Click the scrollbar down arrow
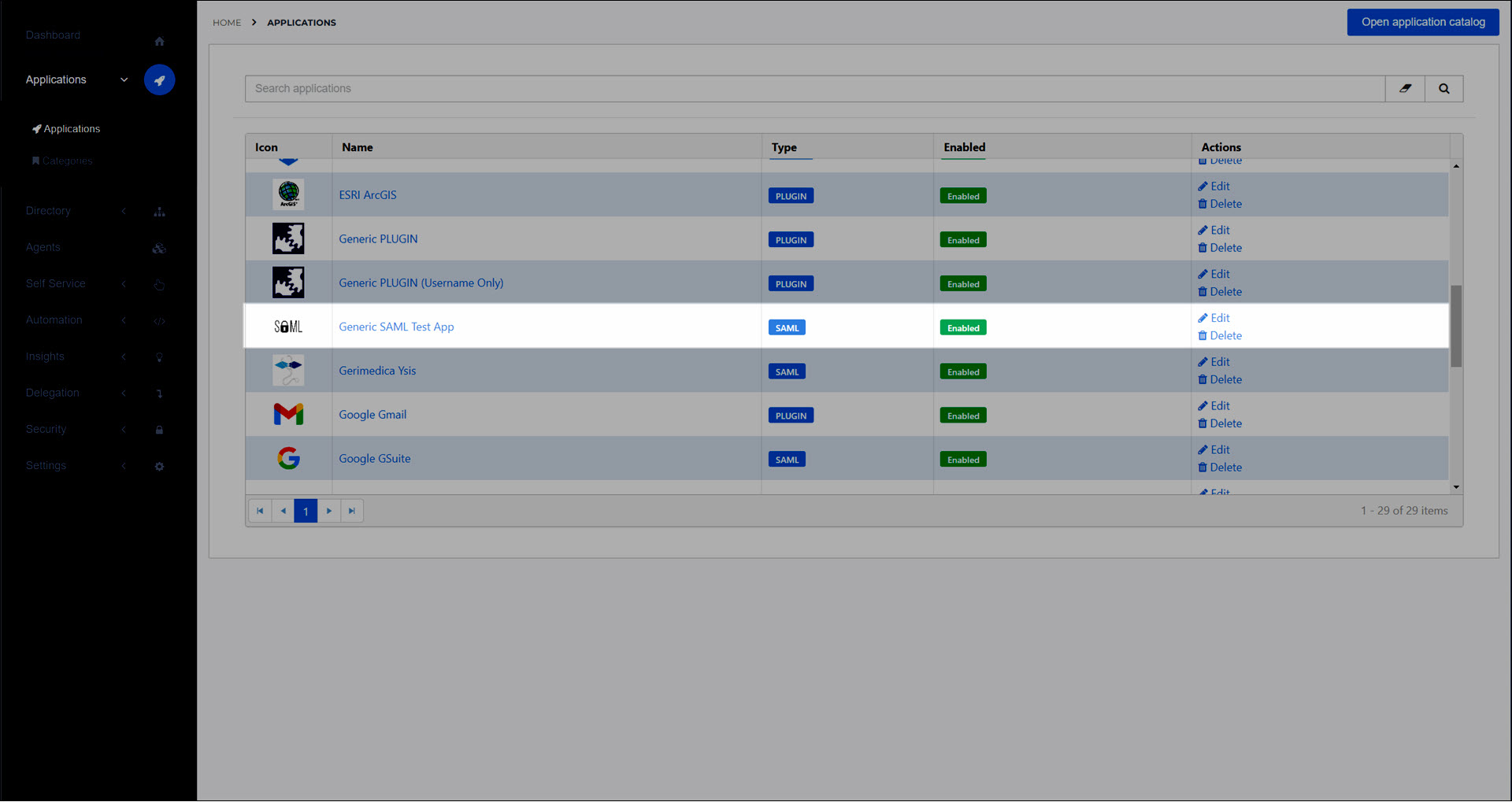This screenshot has width=1512, height=802. tap(1456, 487)
